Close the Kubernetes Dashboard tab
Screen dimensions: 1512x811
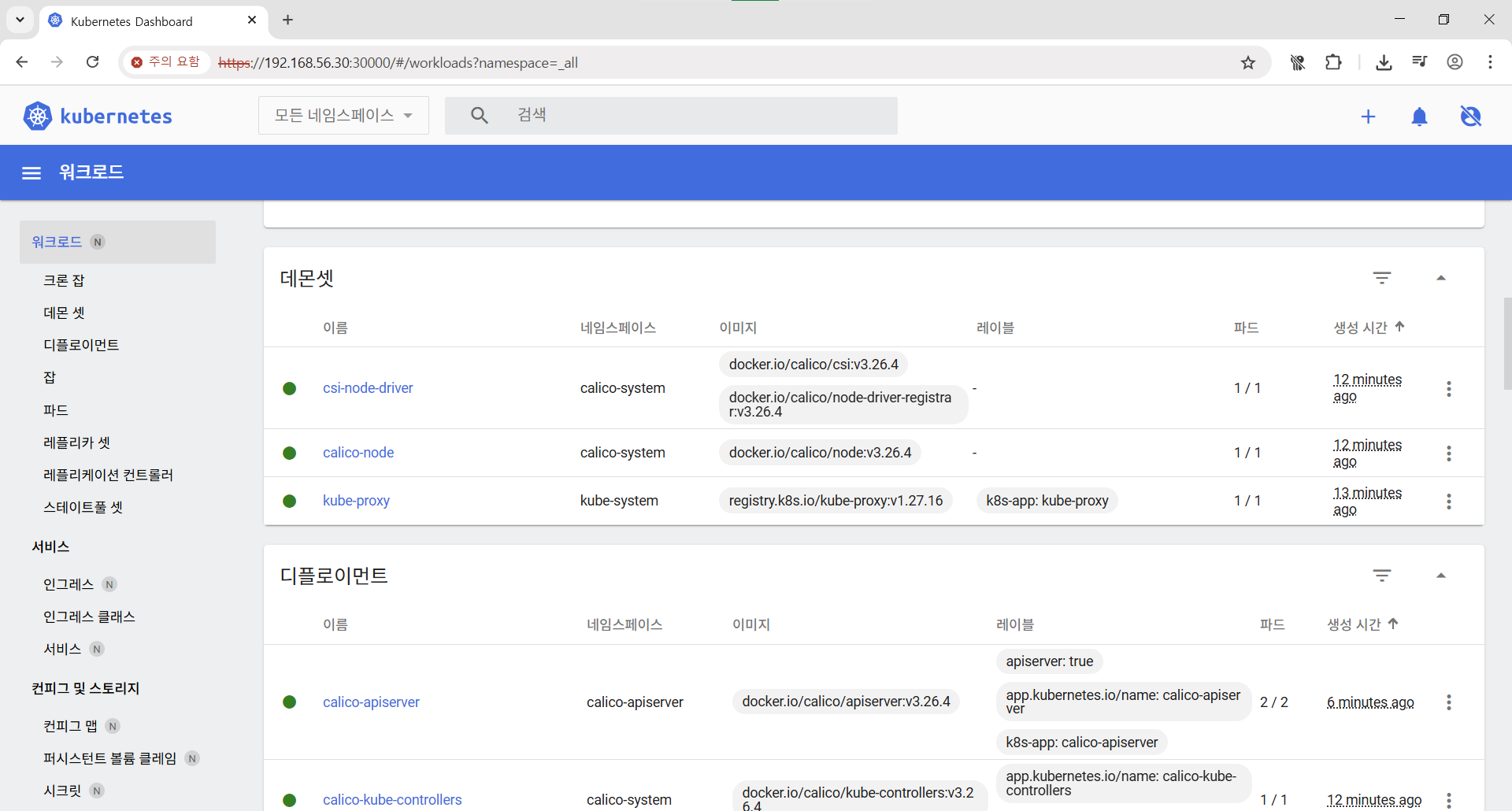tap(252, 20)
